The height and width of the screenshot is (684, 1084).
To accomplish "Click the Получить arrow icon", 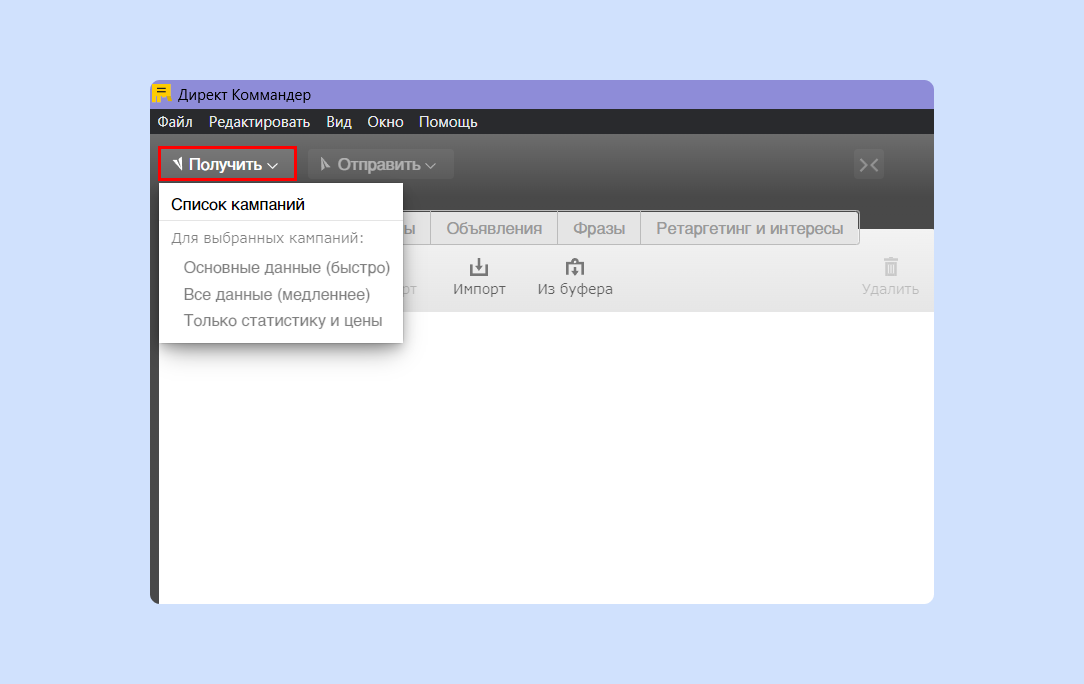I will 178,164.
